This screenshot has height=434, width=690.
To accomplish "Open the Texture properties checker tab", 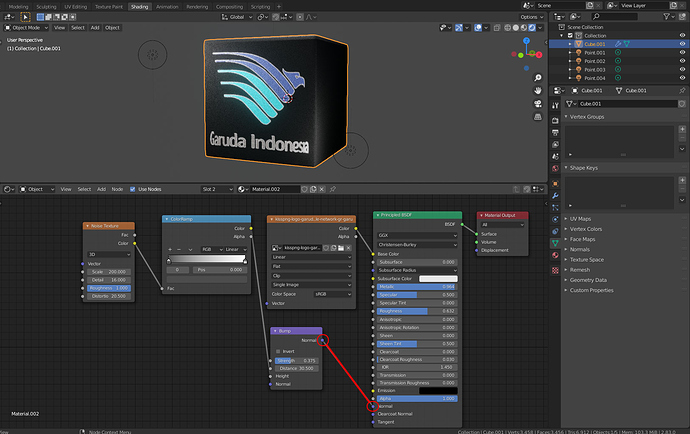I will [x=555, y=270].
